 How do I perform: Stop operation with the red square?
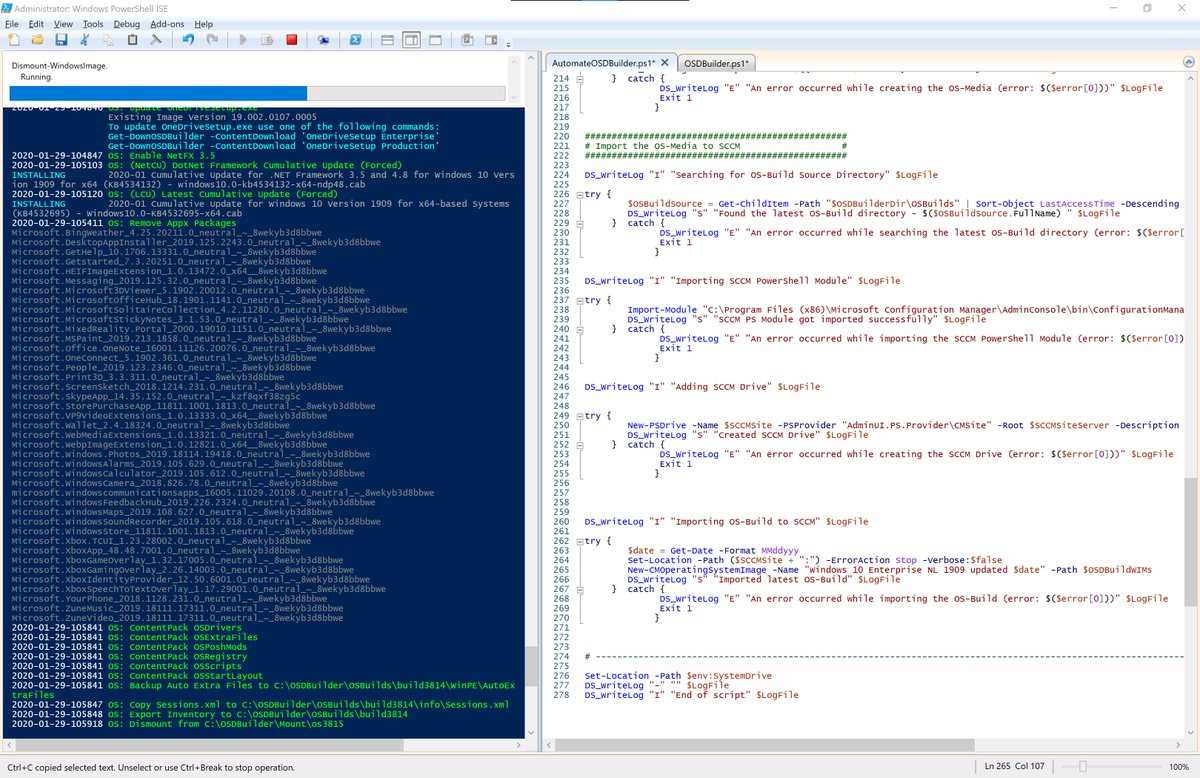point(292,40)
